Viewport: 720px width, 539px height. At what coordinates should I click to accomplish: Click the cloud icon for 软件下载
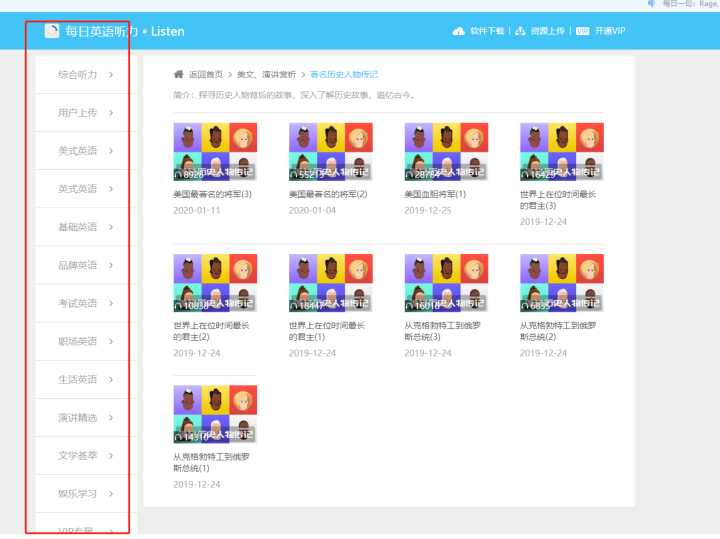(x=458, y=31)
